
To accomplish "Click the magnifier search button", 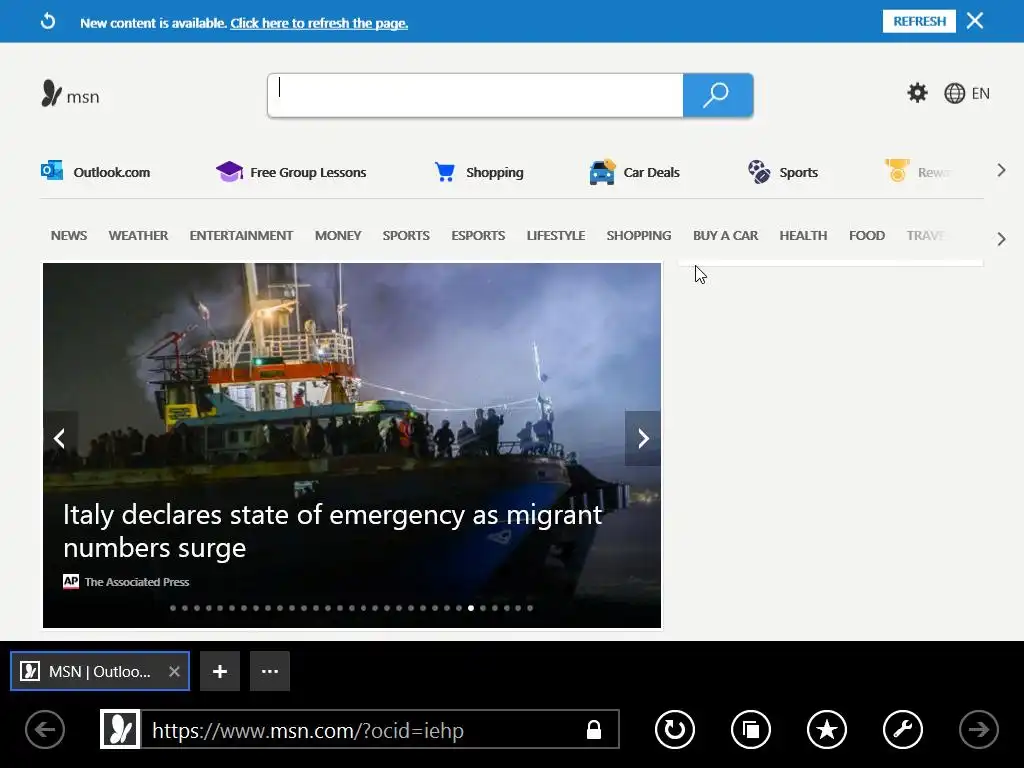I will [718, 95].
